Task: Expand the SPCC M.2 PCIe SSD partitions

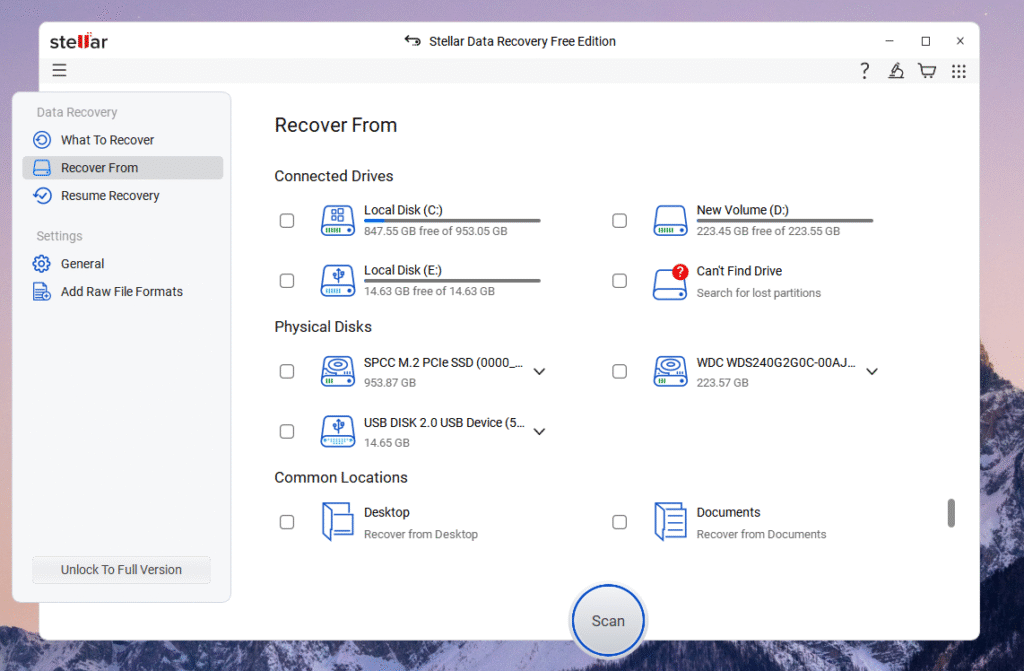Action: 539,372
